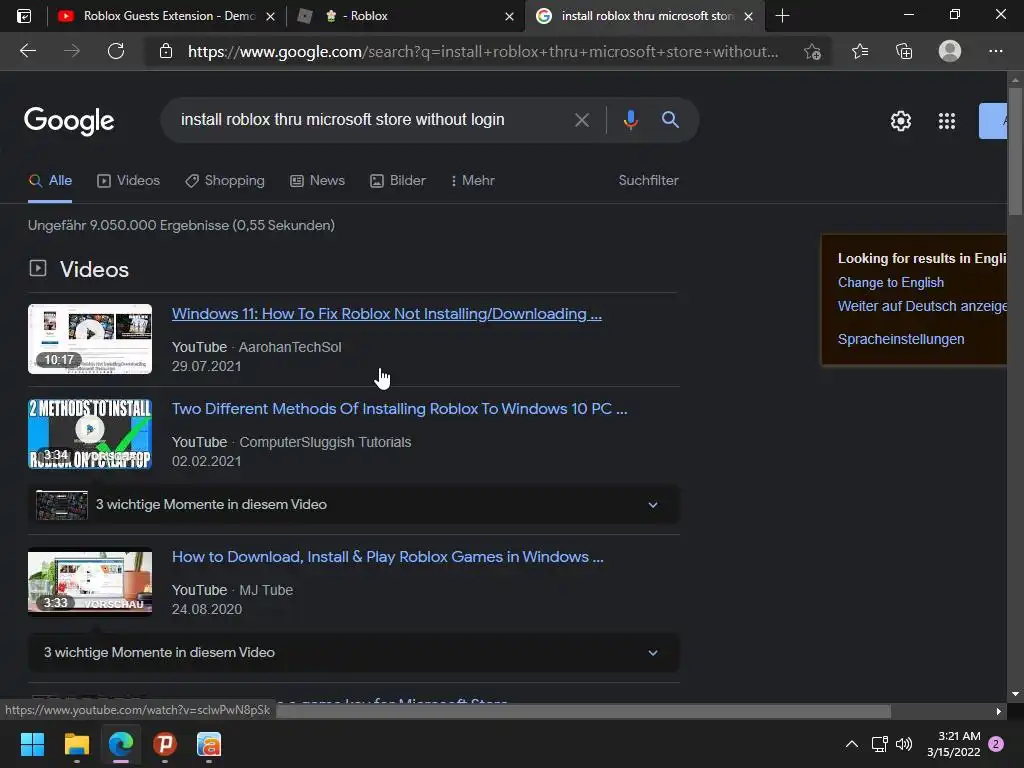Open the Mehr dropdown menu
Image resolution: width=1024 pixels, height=768 pixels.
472,181
